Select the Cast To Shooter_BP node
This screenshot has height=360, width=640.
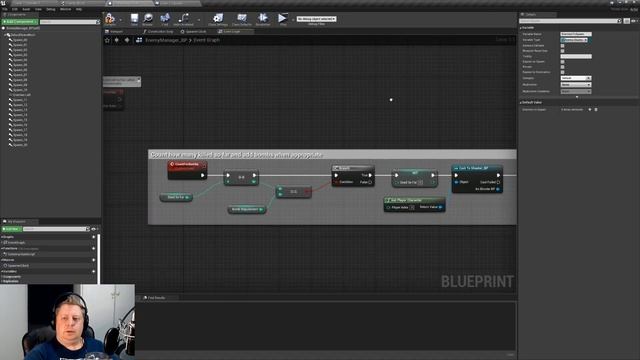pos(477,179)
